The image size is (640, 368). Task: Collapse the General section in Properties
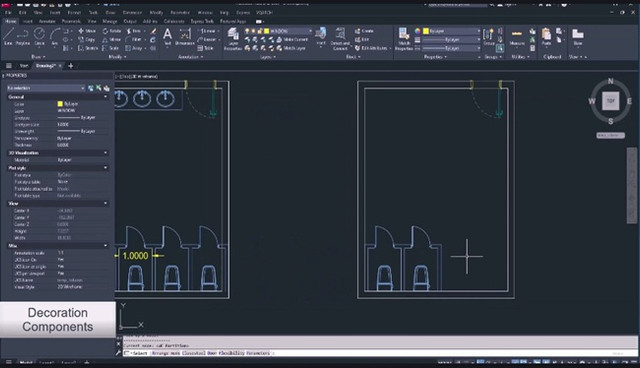point(106,97)
